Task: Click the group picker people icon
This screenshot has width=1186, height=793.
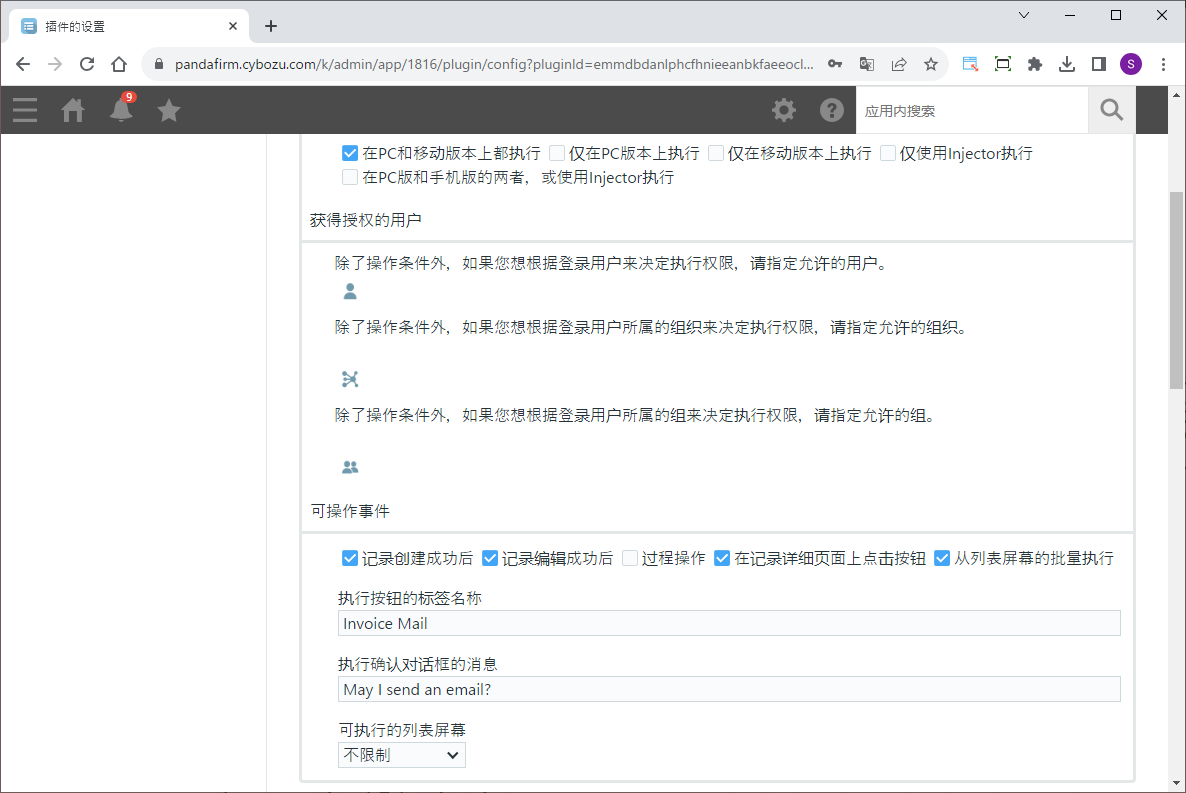Action: (x=350, y=467)
